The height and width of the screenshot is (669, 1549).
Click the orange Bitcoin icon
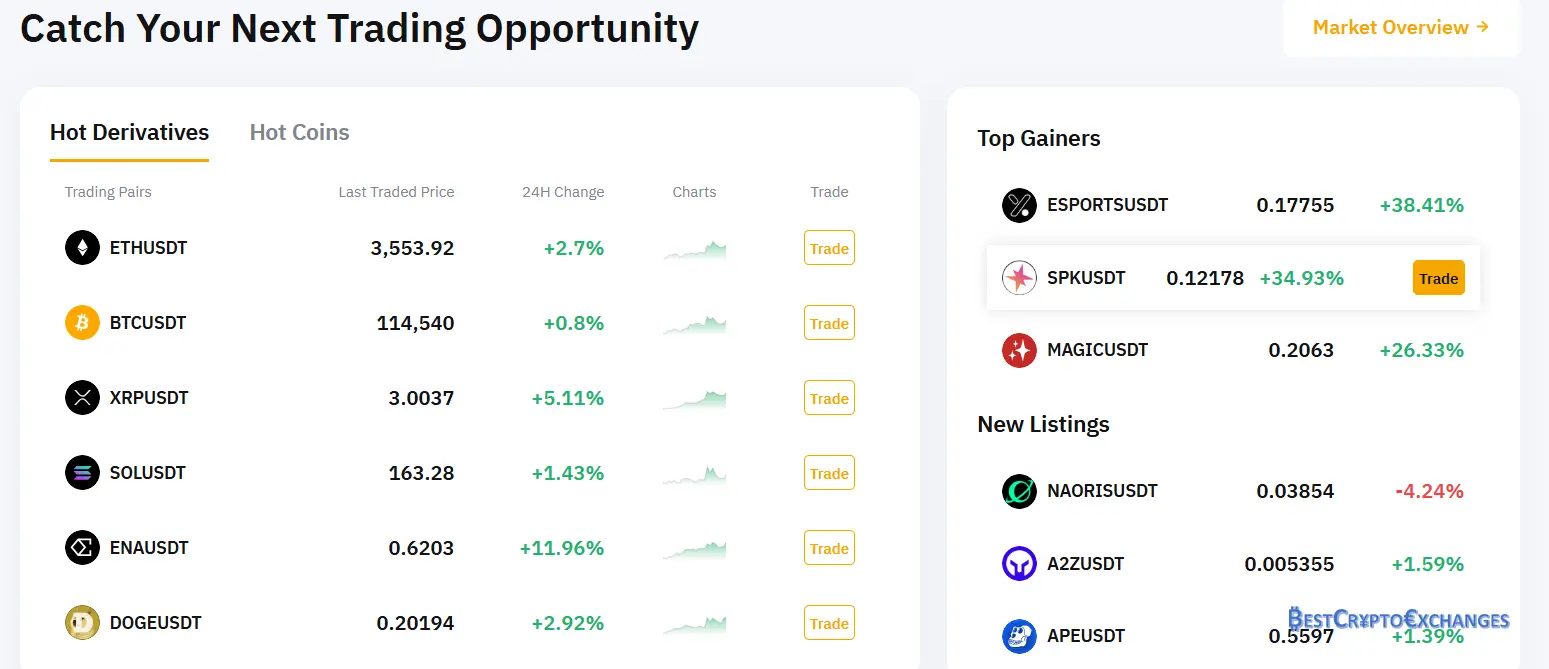(82, 323)
